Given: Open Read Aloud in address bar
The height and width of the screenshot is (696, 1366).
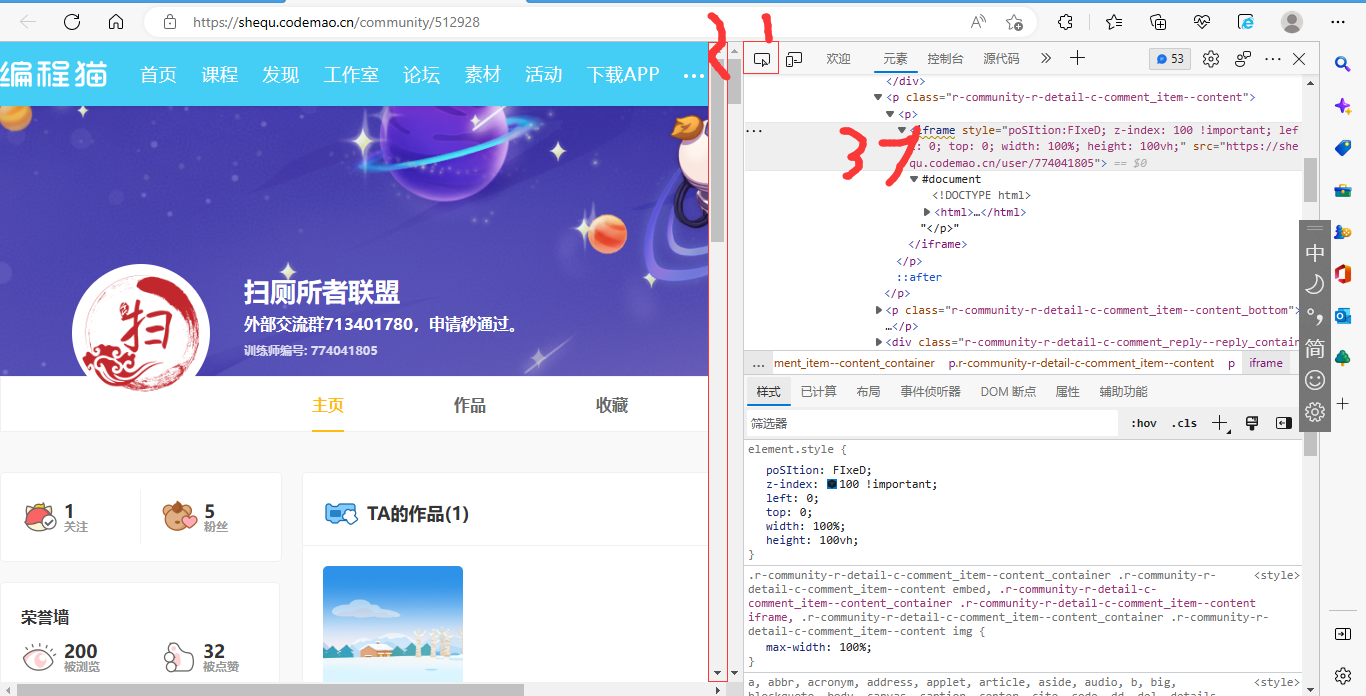Looking at the screenshot, I should (978, 21).
